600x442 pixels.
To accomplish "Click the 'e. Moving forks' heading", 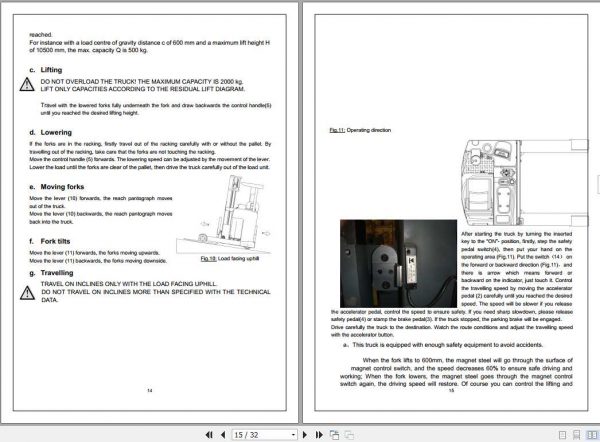I will [57, 187].
